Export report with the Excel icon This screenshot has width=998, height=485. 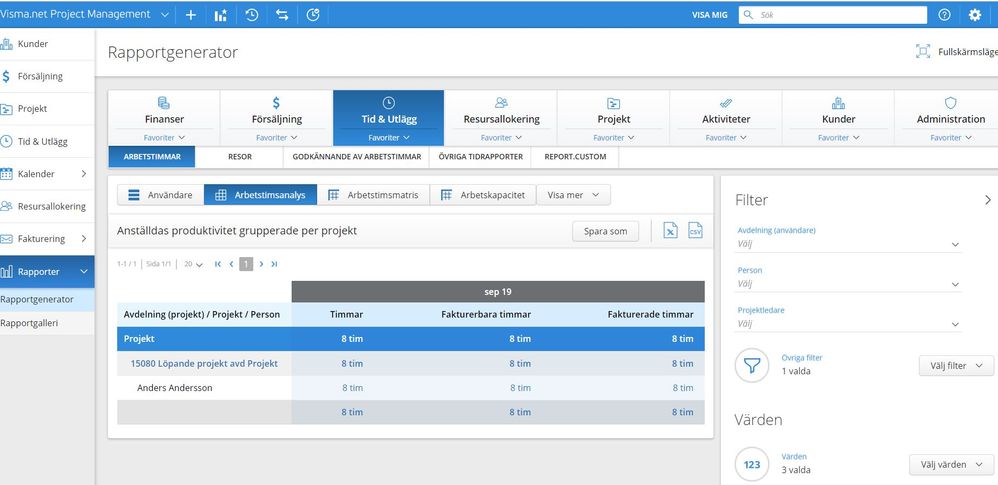click(x=670, y=231)
